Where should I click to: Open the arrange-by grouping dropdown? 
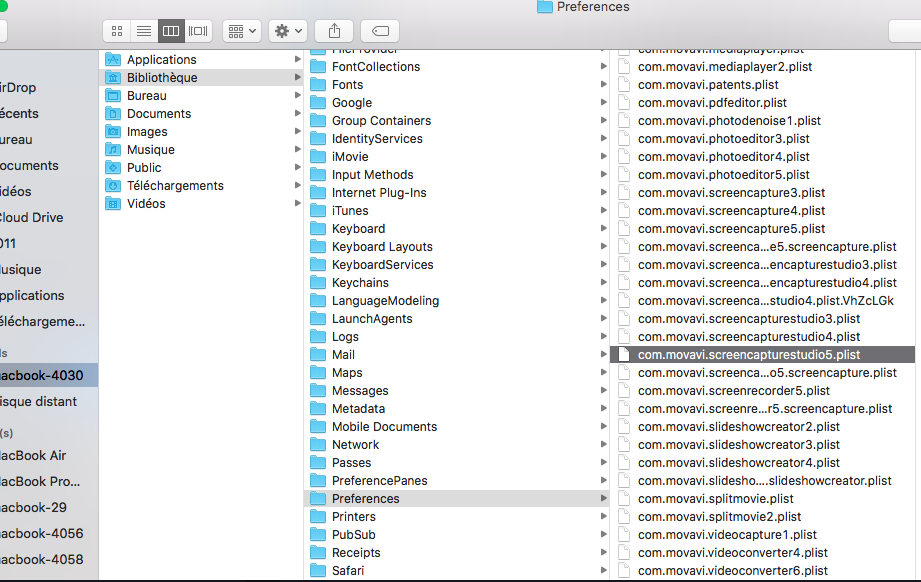[242, 31]
